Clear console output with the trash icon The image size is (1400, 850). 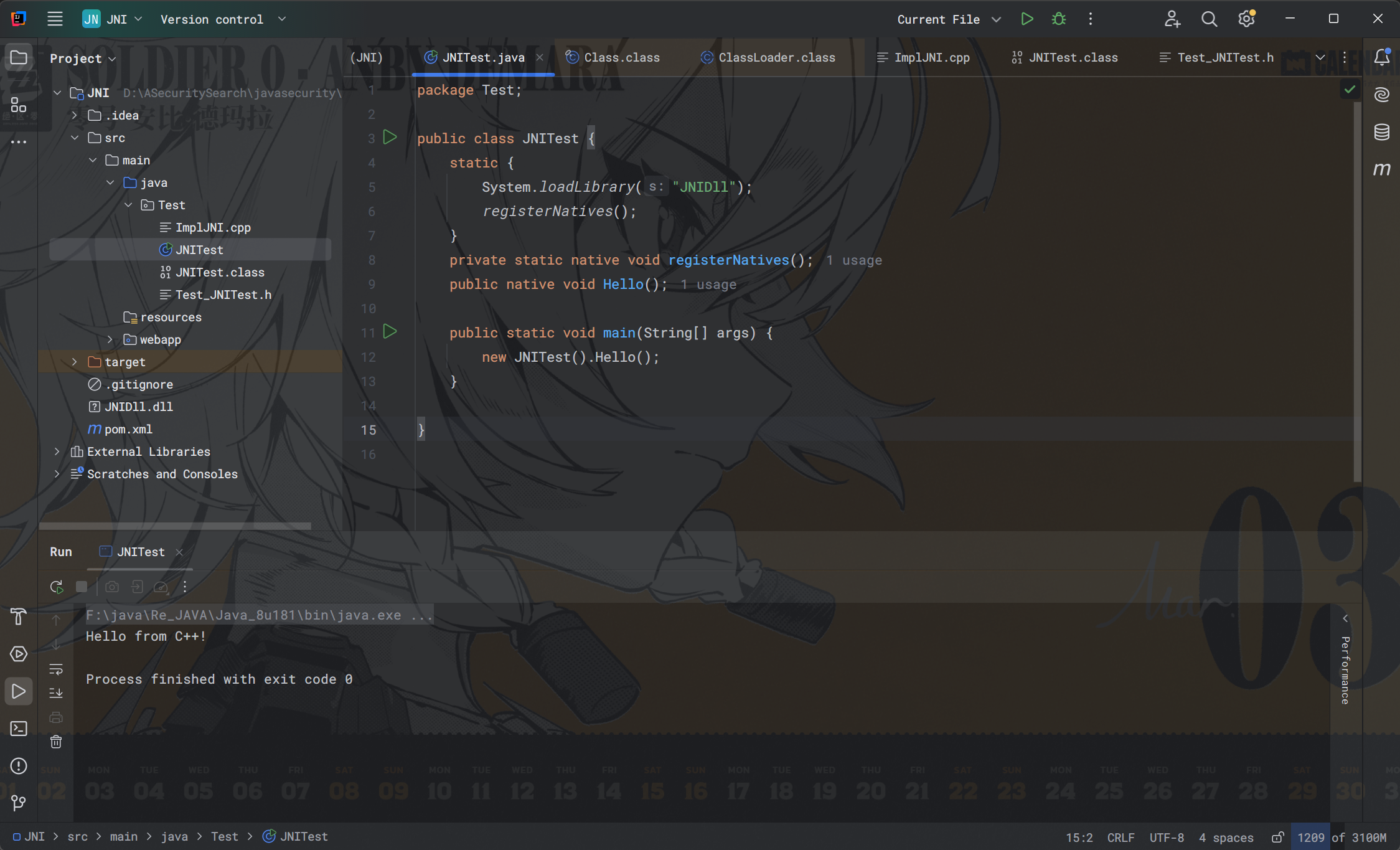click(56, 742)
